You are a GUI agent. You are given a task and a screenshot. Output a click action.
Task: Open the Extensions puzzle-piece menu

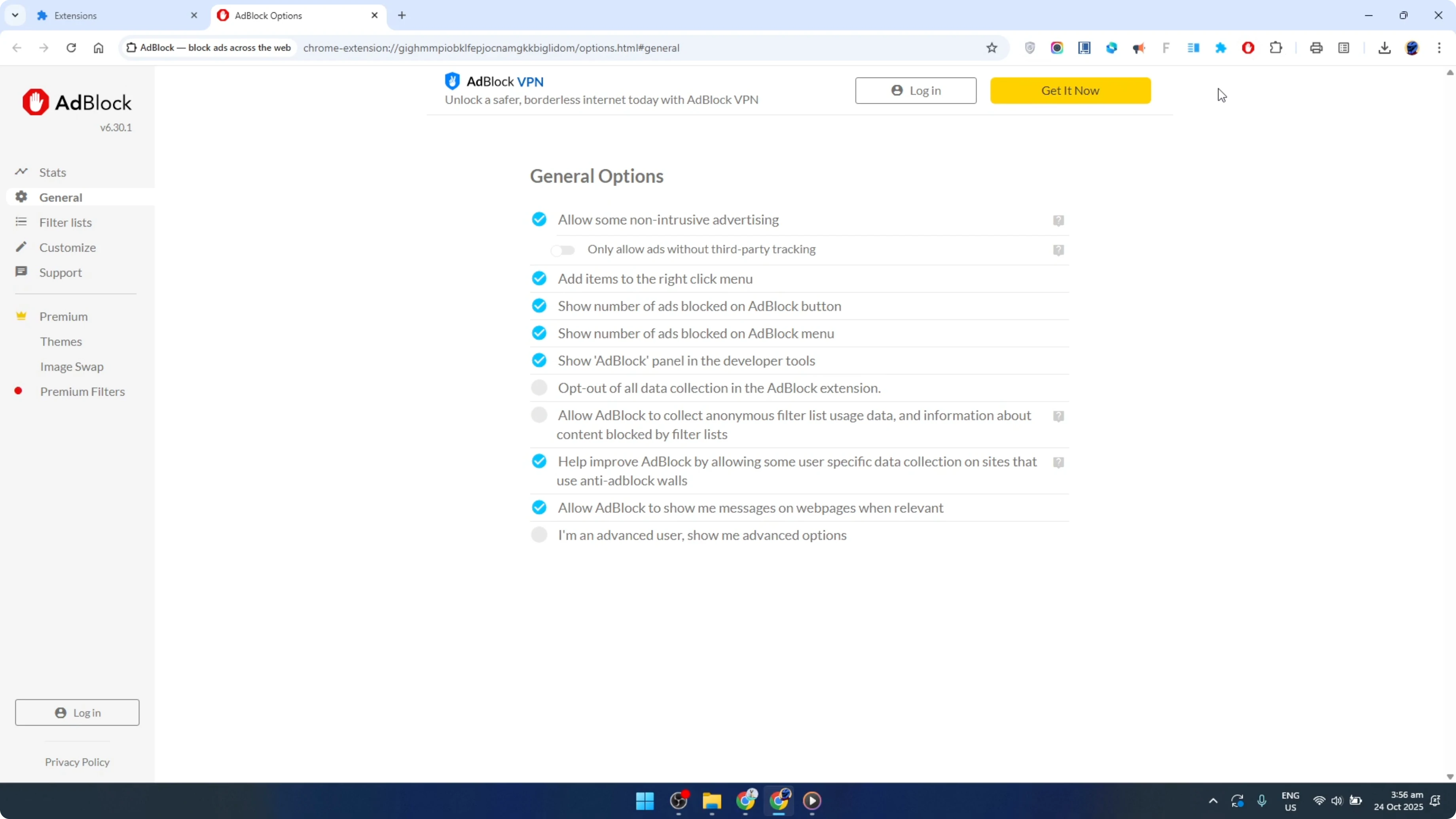tap(1276, 47)
